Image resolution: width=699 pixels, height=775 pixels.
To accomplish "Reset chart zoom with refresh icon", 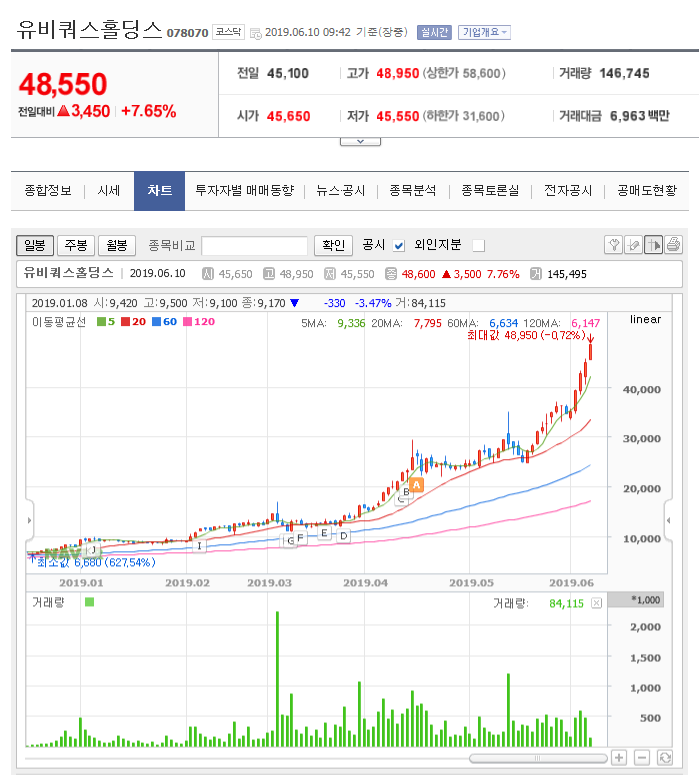I will click(664, 757).
